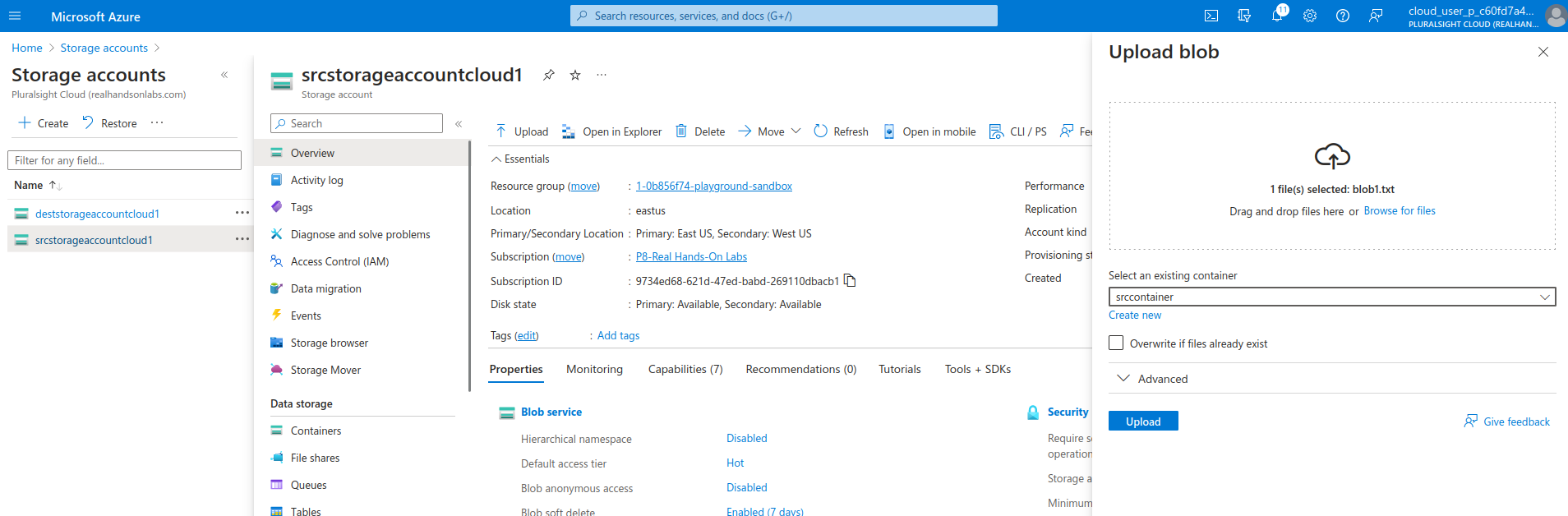Click the blue Upload button

[x=1143, y=421]
